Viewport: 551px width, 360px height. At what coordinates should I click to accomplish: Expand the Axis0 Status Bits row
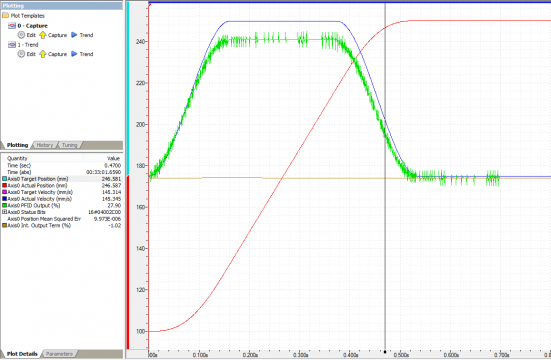point(4,212)
